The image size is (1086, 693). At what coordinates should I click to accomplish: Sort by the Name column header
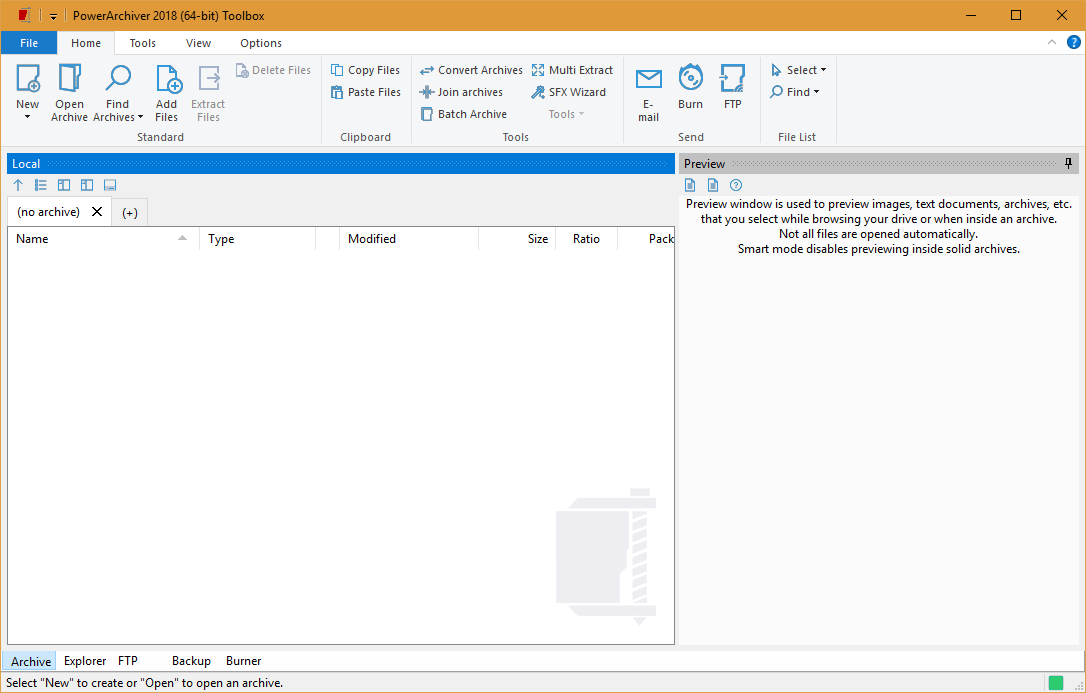[x=104, y=239]
